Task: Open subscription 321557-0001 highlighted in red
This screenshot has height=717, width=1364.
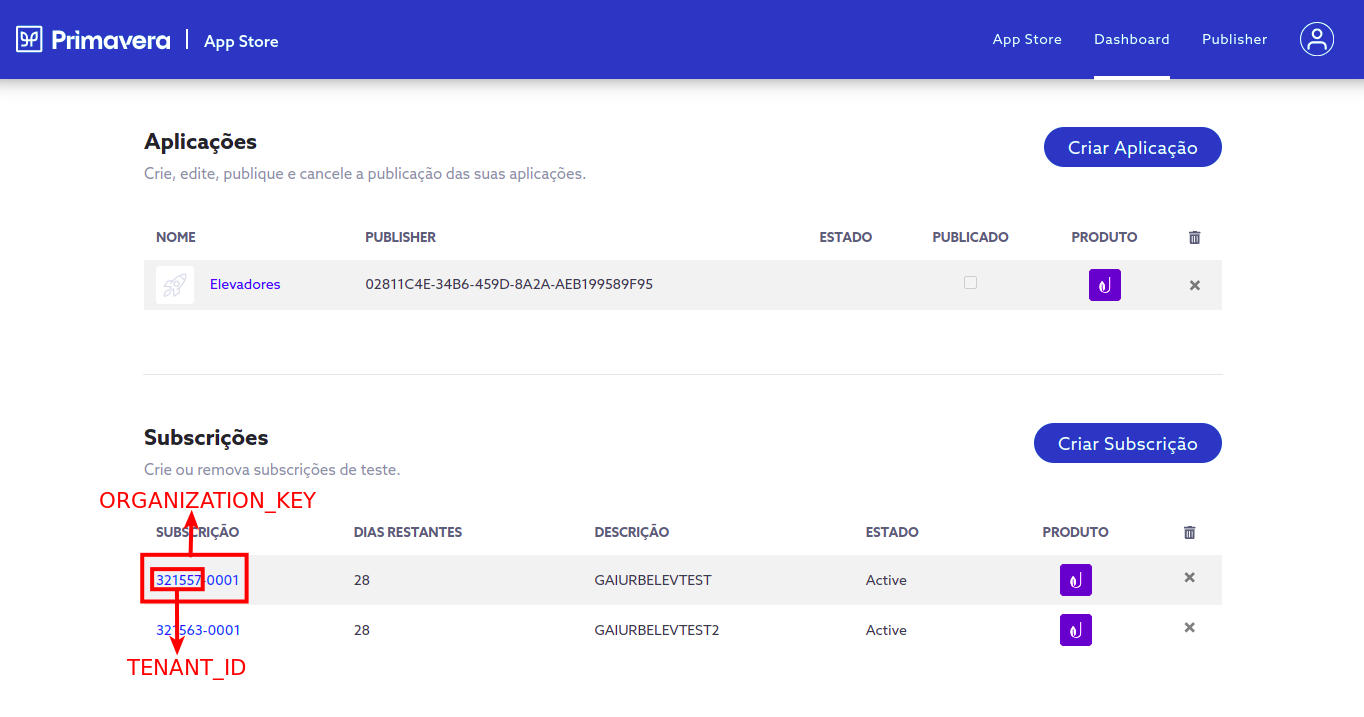Action: pyautogui.click(x=197, y=580)
